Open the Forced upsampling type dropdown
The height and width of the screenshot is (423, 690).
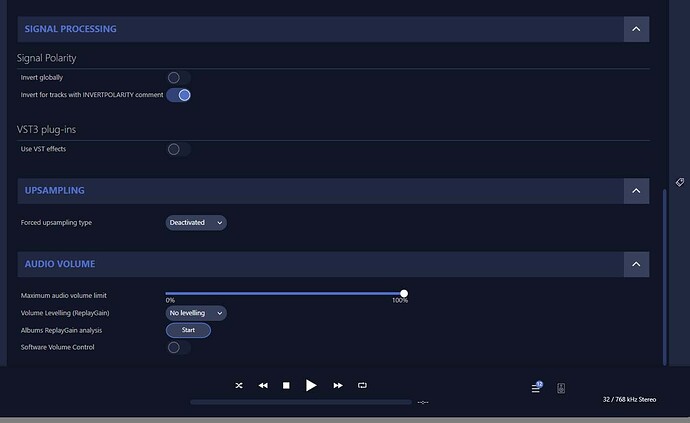[196, 223]
